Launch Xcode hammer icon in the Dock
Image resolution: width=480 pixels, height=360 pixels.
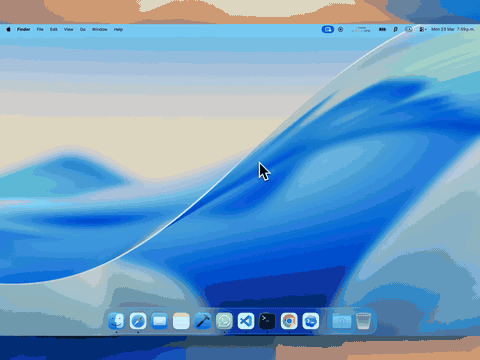click(x=203, y=321)
